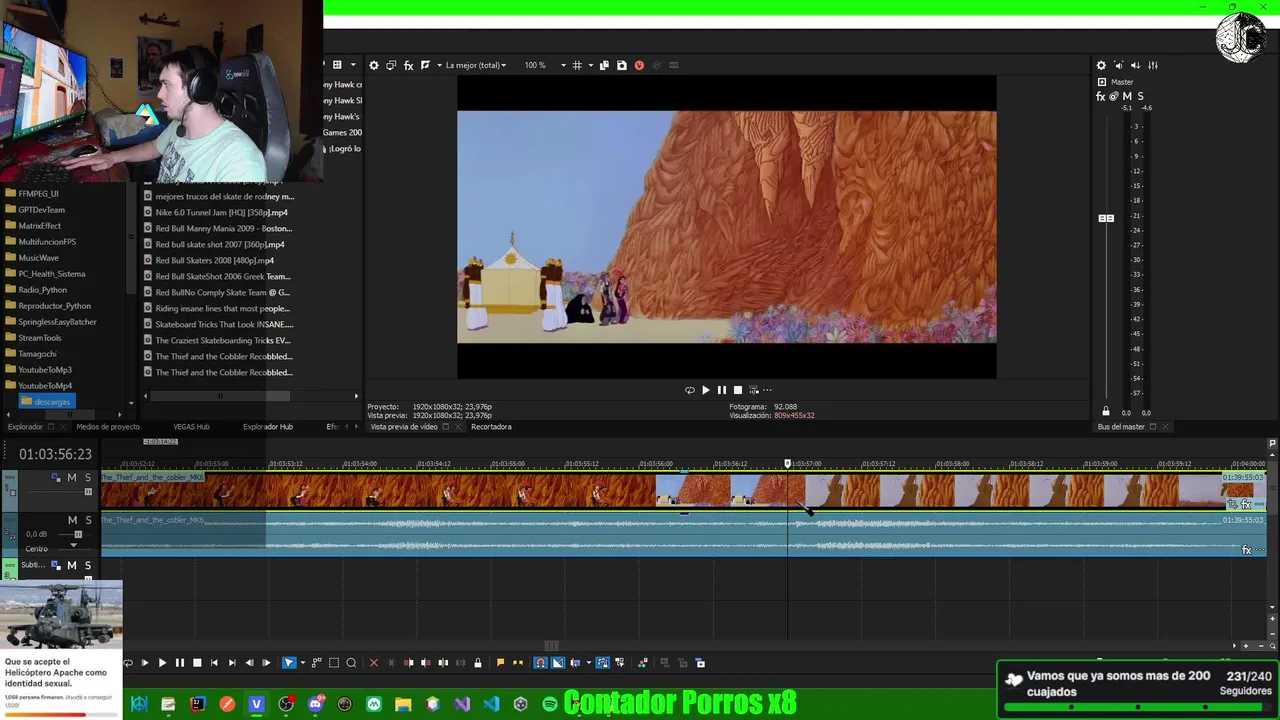Open Spotify from the taskbar
This screenshot has height=720, width=1280.
[x=549, y=704]
